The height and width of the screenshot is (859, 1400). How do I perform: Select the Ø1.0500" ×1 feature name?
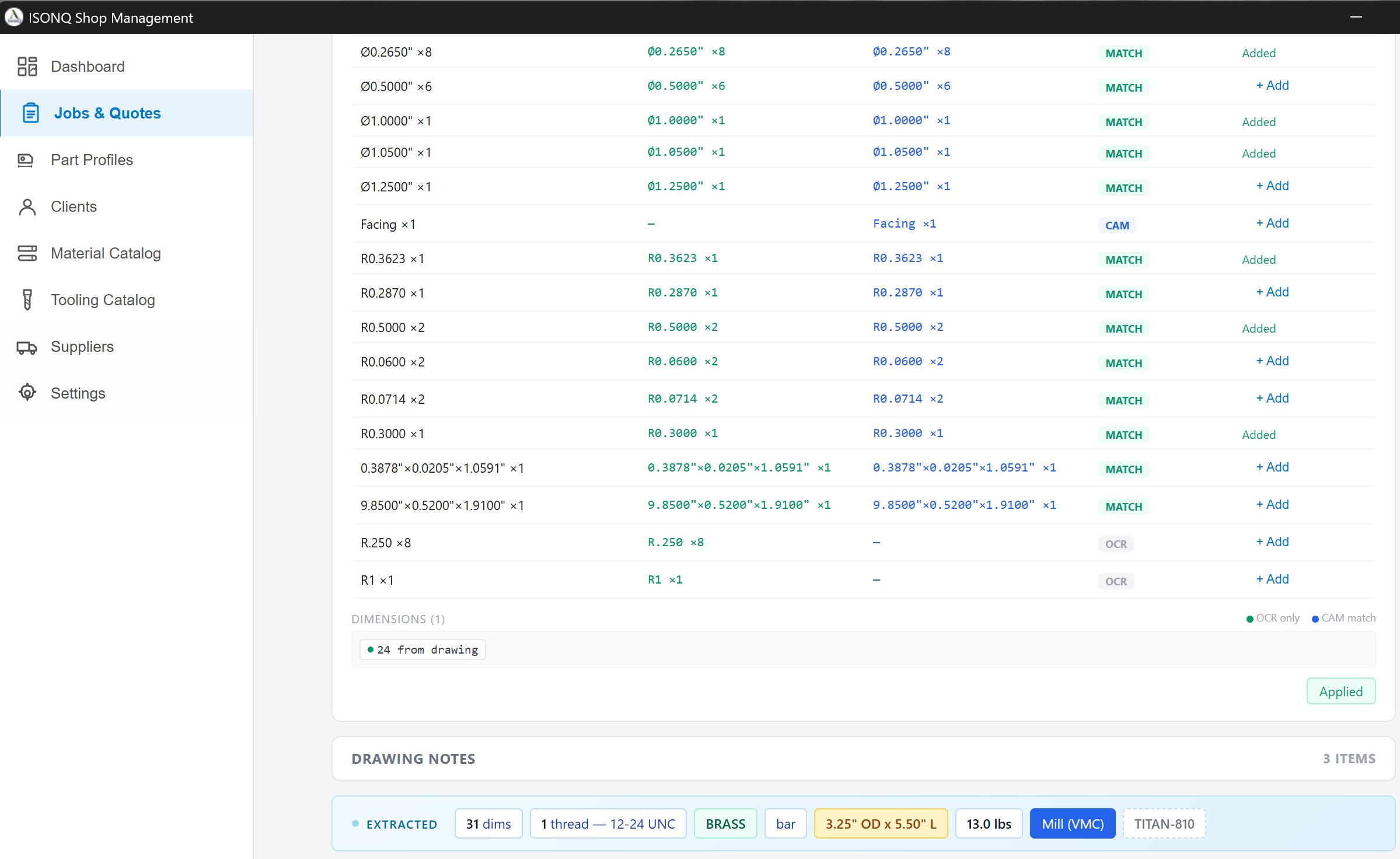point(396,152)
